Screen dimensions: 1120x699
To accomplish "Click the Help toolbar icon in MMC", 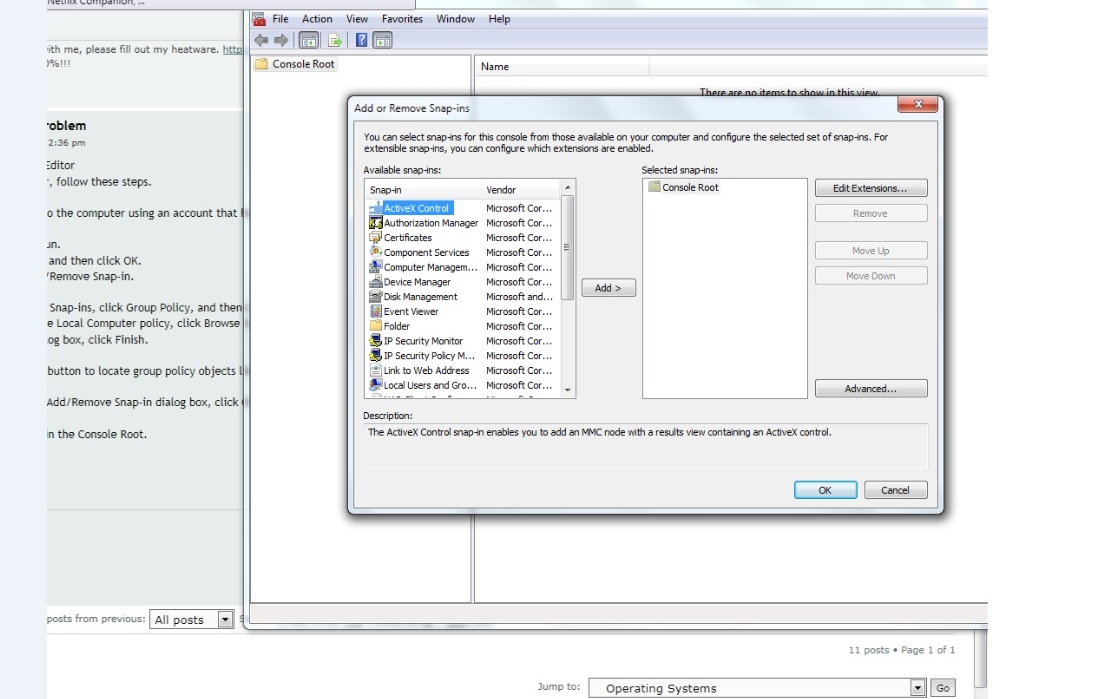I will tap(362, 41).
